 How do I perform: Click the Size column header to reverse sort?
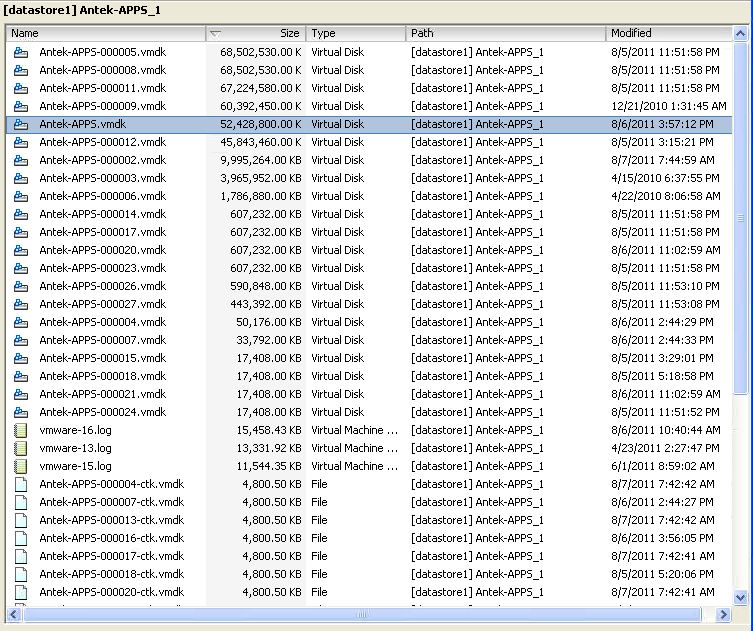pos(256,33)
